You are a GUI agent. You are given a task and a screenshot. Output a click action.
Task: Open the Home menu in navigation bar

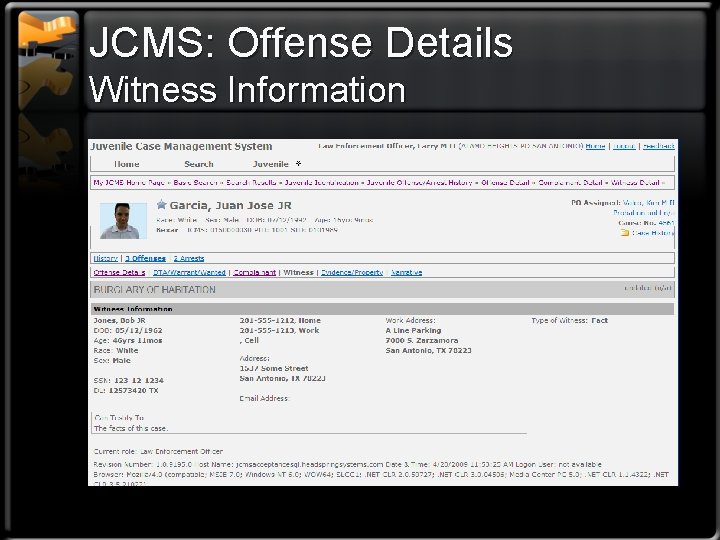coord(126,164)
